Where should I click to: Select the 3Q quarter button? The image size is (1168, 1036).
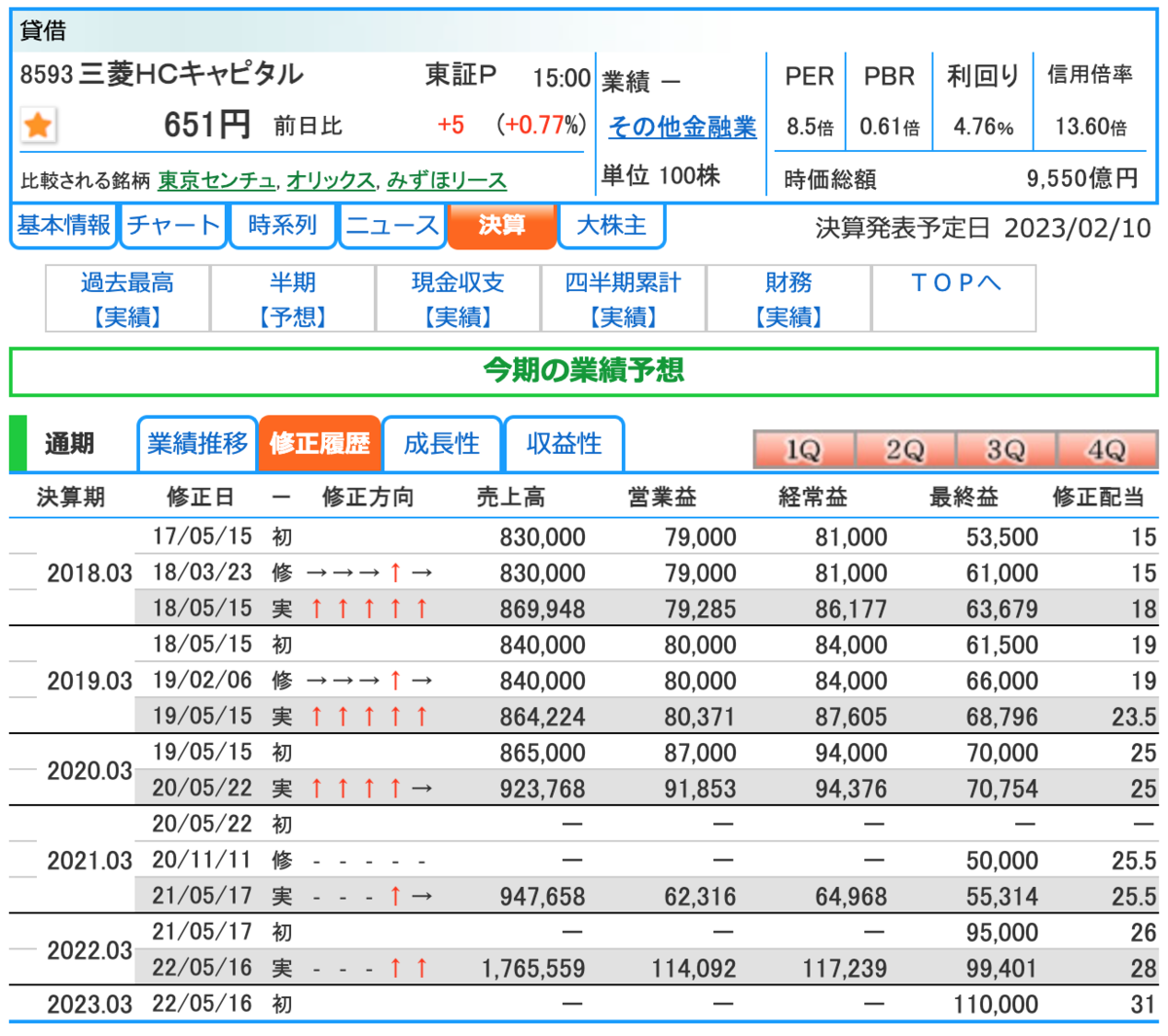click(1006, 450)
